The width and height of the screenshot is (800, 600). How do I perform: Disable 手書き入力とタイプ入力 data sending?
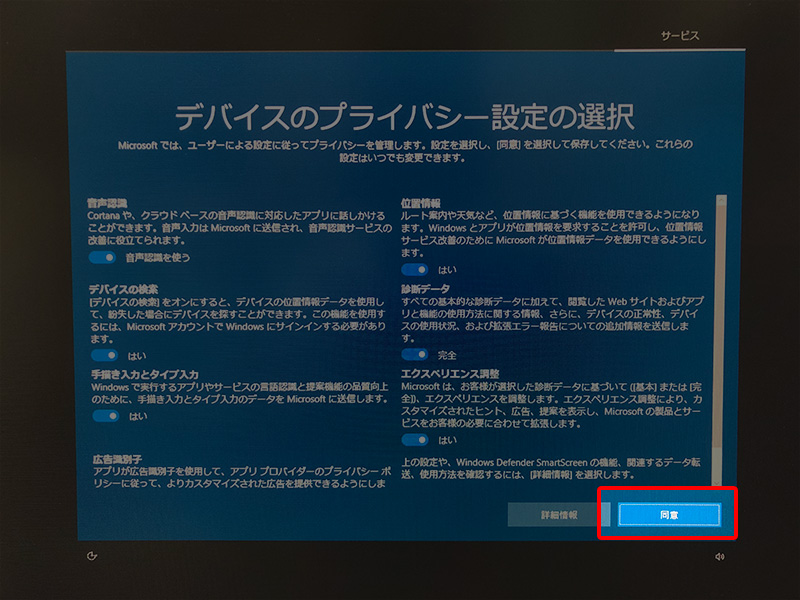(103, 415)
